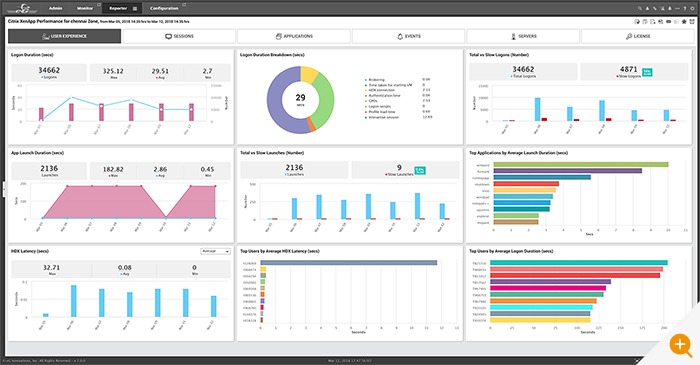This screenshot has height=365, width=700.
Task: Click the green percentage badge beside Slow Logons
Action: pos(647,72)
